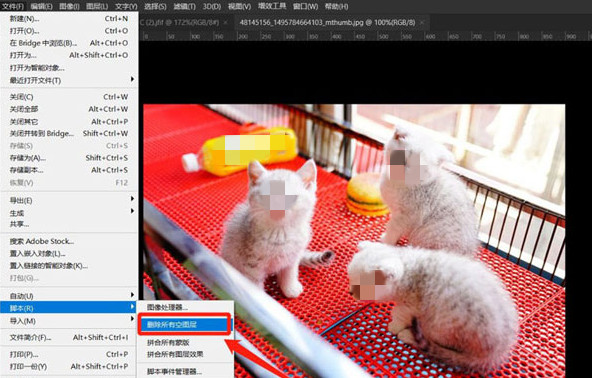Expand 生成 submenu
Screen dimensions: 592x378
click(69, 213)
